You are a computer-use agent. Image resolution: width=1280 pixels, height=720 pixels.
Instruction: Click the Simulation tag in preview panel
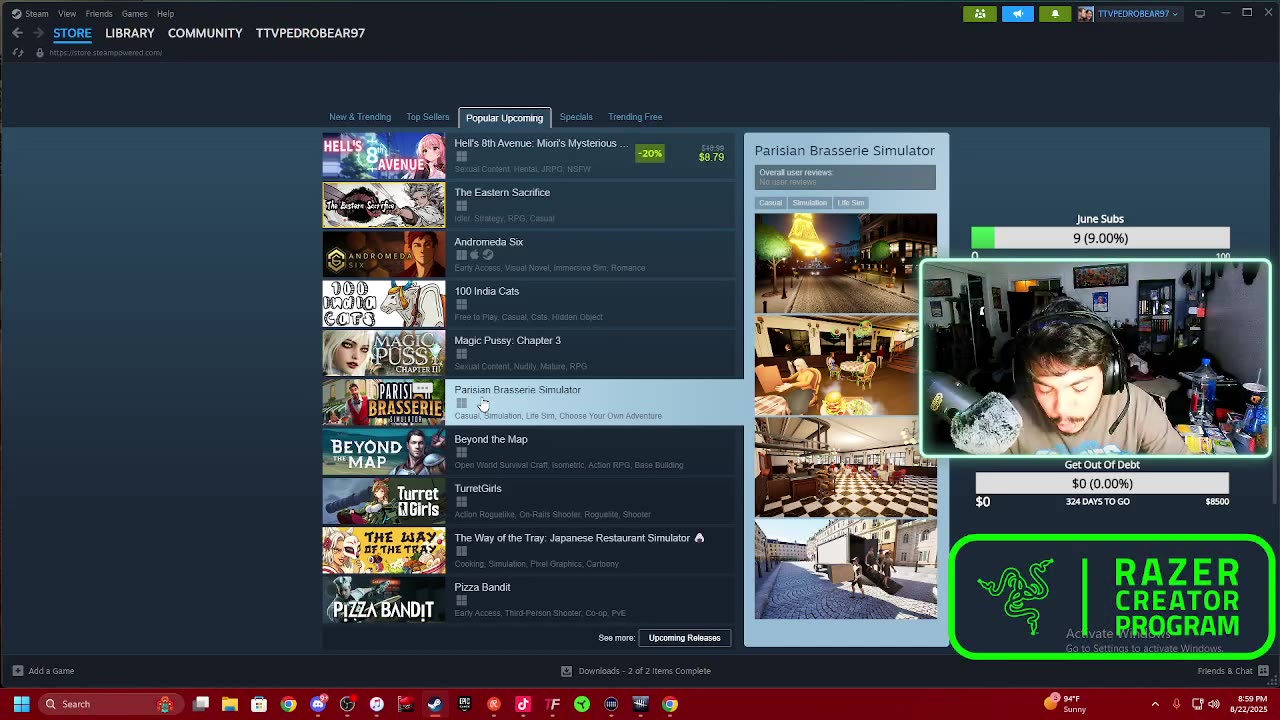pos(810,203)
